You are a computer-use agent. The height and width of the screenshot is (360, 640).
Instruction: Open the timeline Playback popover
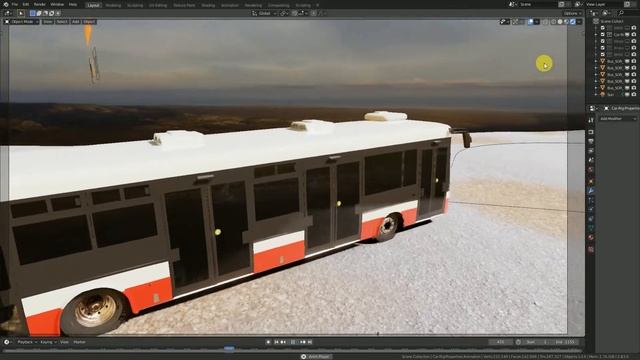(27, 342)
